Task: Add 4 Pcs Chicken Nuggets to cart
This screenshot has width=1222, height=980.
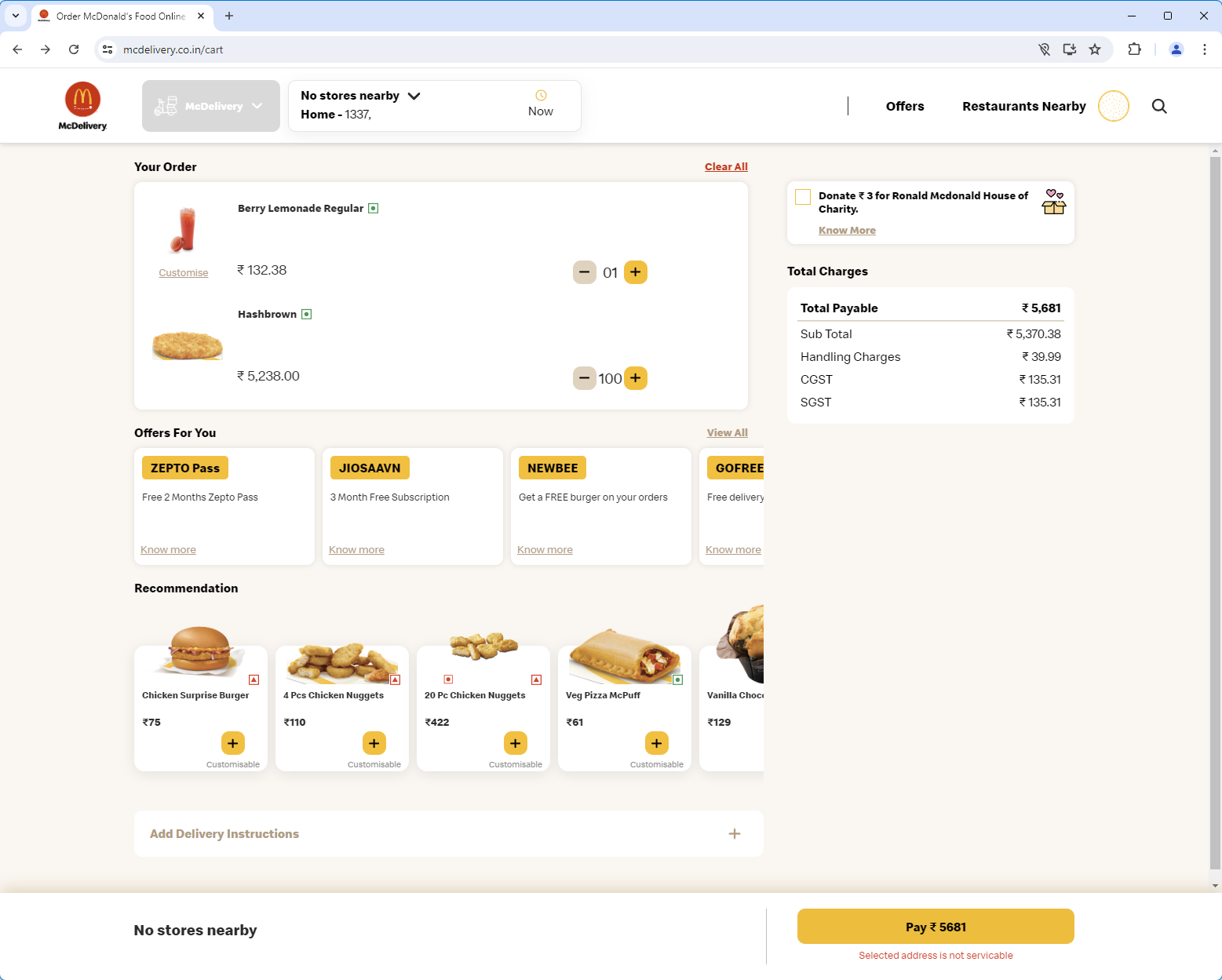Action: pos(374,743)
